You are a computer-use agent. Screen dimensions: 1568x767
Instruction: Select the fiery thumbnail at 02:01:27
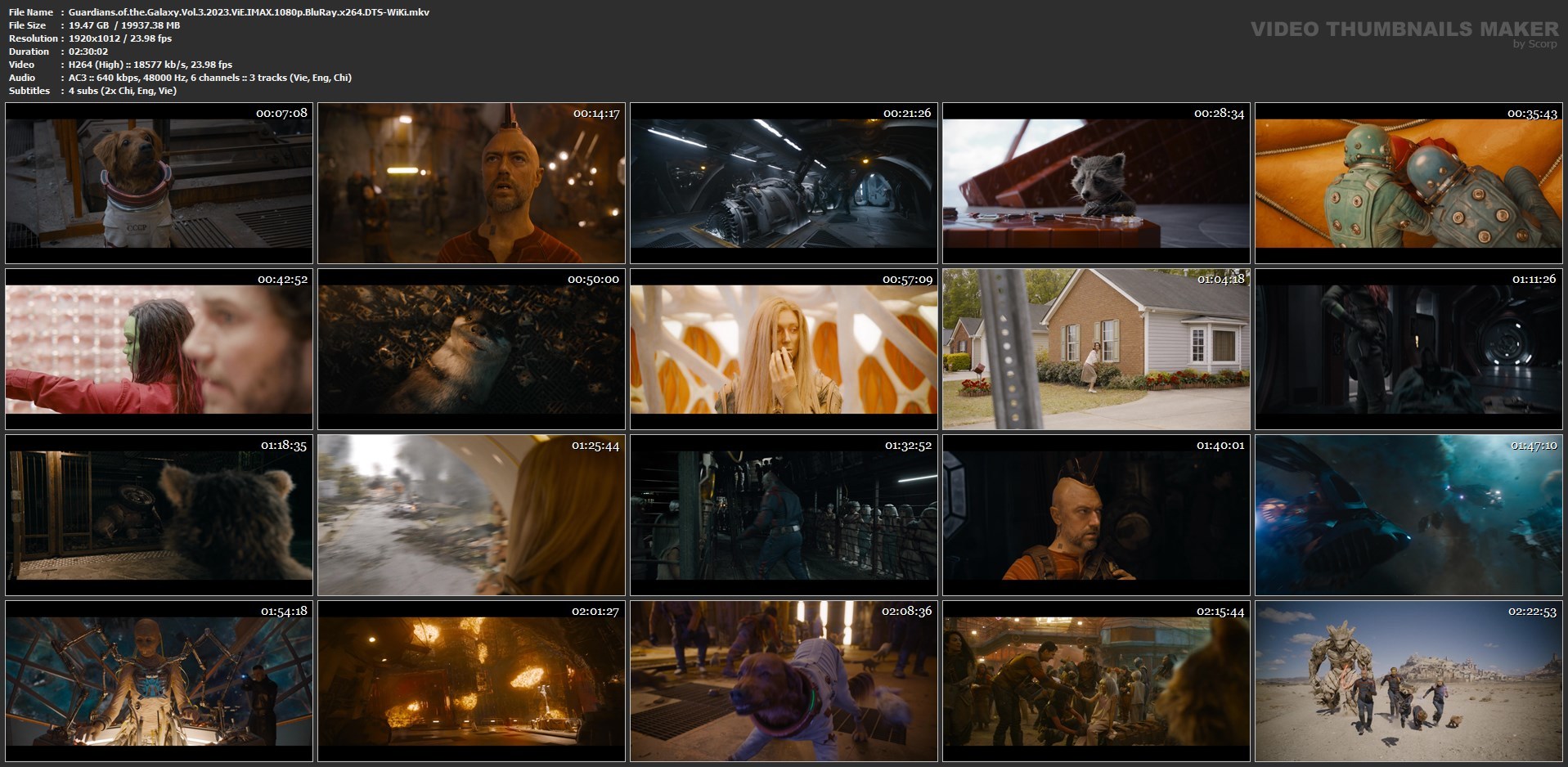pyautogui.click(x=471, y=681)
